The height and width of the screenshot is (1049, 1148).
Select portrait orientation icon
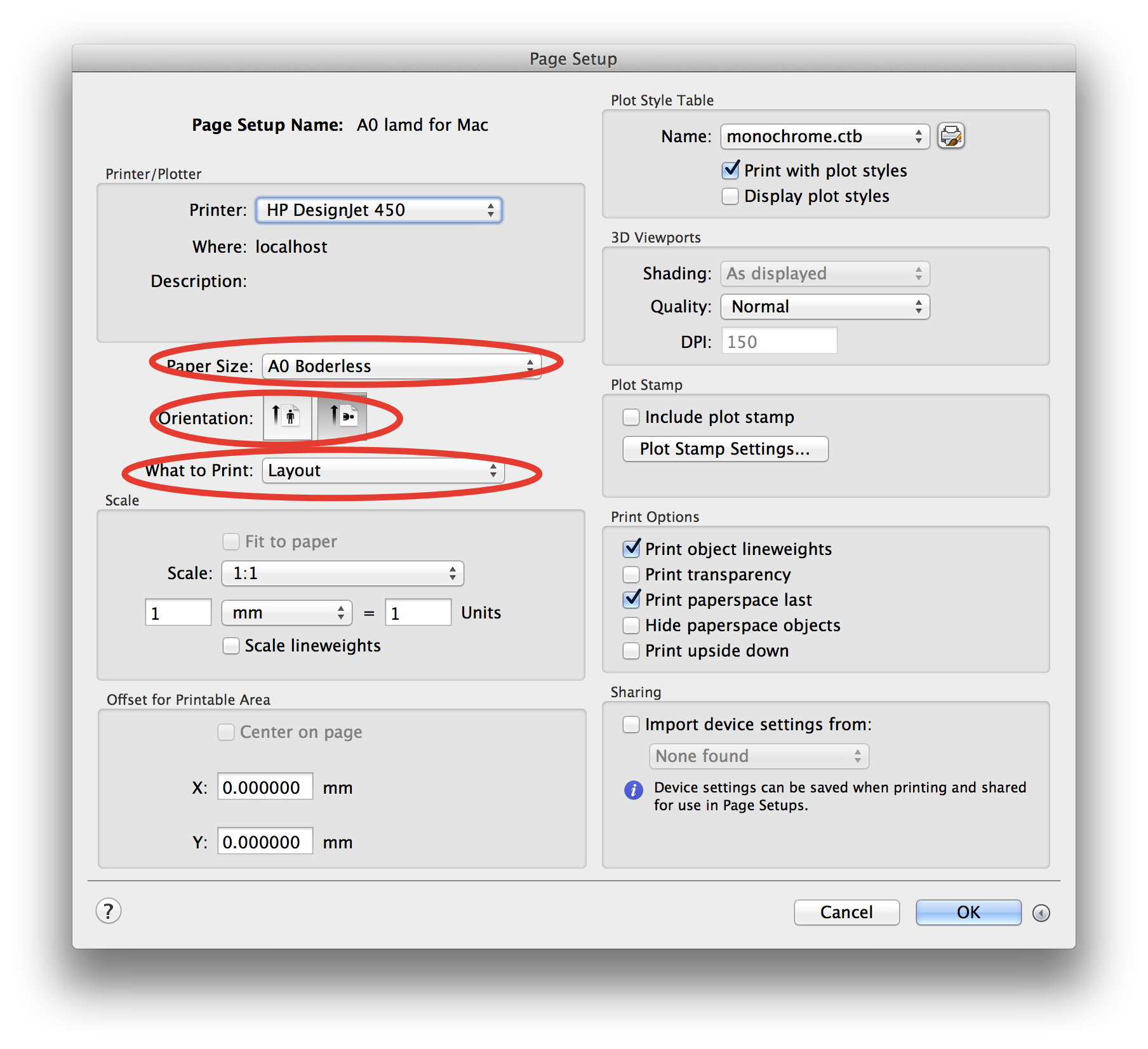[x=287, y=417]
